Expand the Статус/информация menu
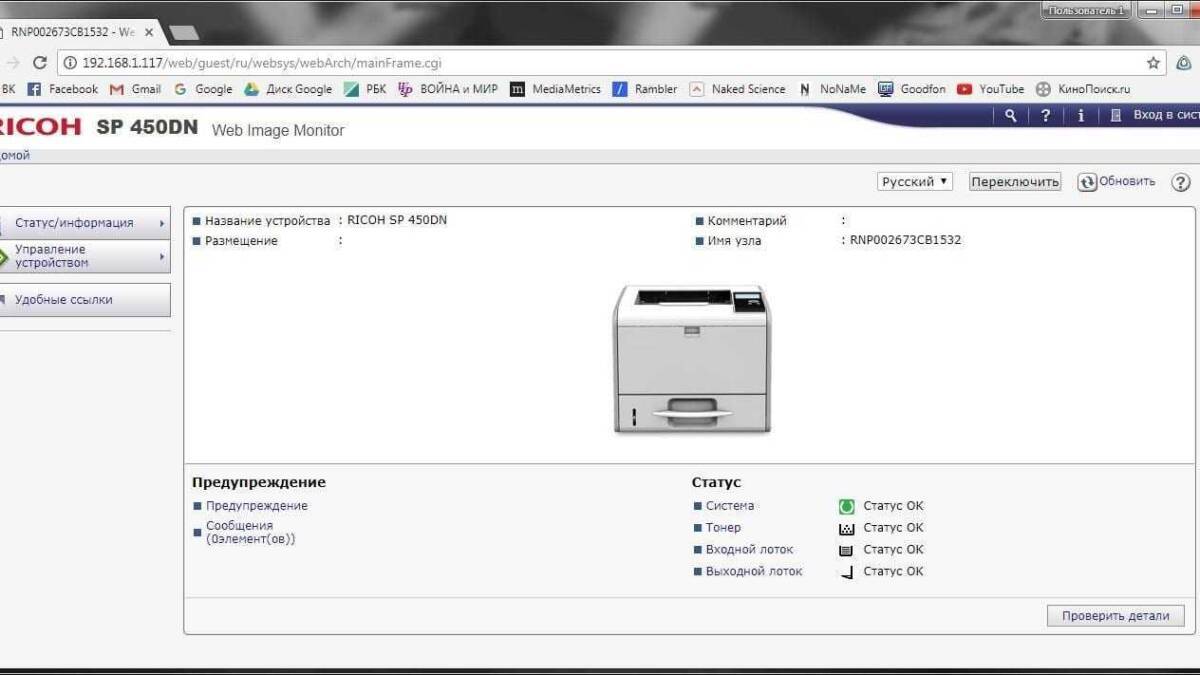This screenshot has width=1200, height=675. point(85,223)
